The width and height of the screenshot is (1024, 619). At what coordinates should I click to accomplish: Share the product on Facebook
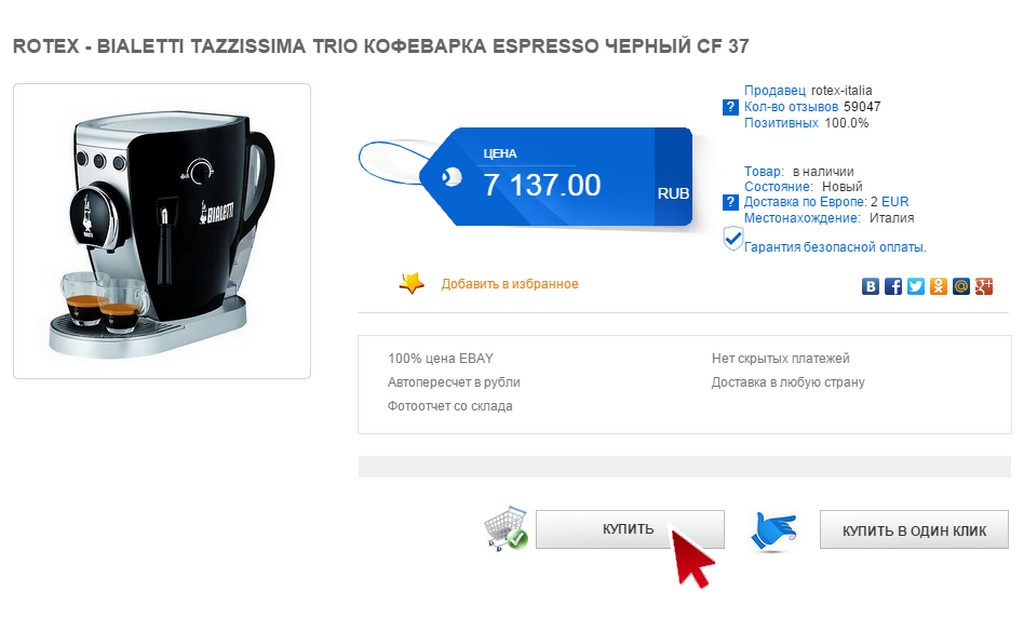pos(893,287)
